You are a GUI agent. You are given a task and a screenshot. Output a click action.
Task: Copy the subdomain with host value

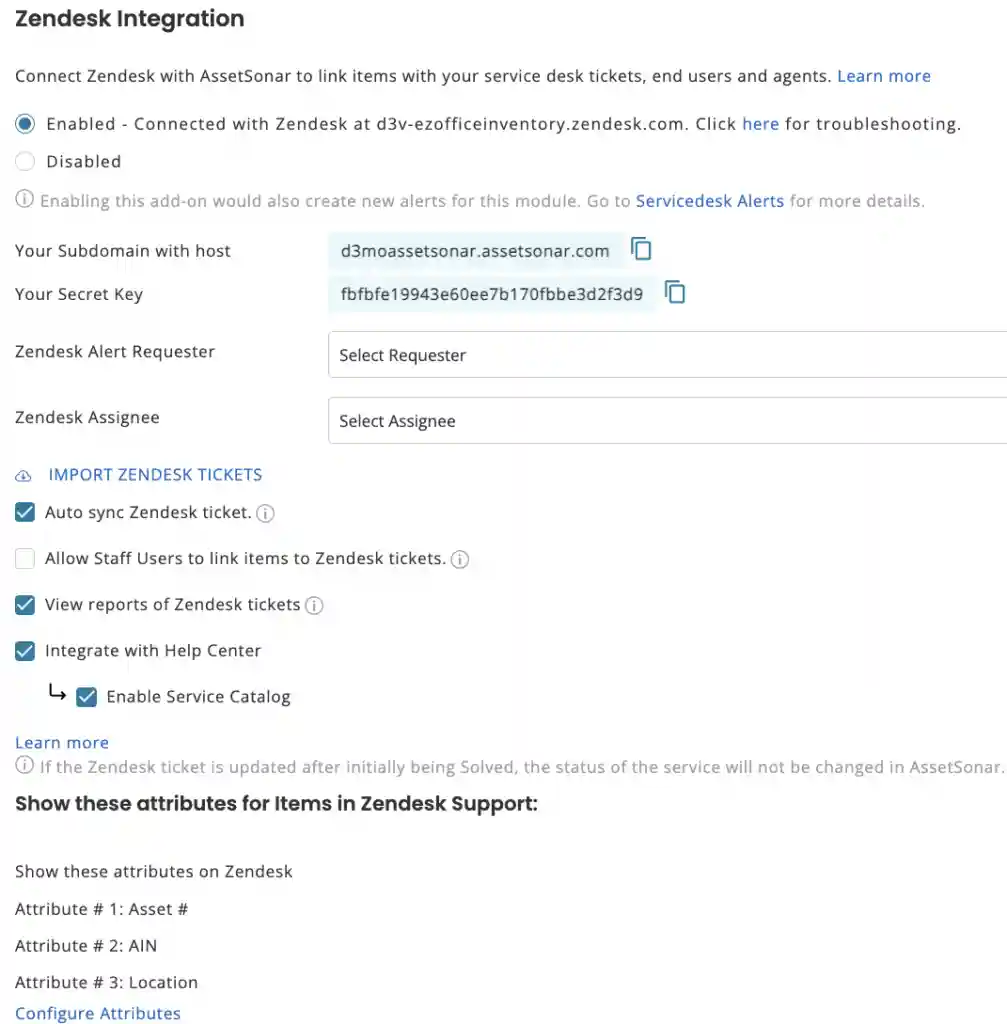click(x=641, y=249)
